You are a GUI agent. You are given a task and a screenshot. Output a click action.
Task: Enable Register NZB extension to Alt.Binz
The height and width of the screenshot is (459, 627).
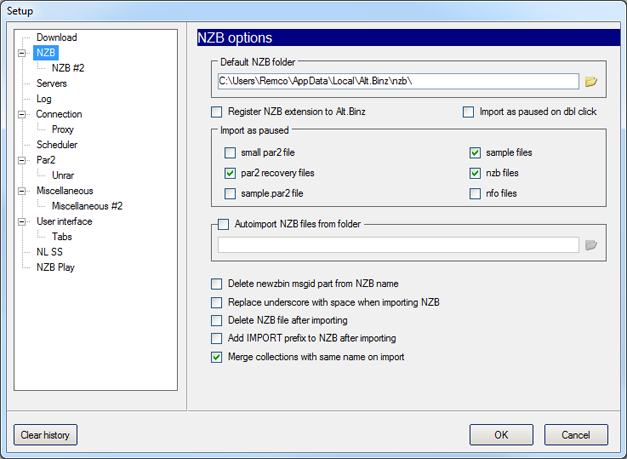coord(216,112)
